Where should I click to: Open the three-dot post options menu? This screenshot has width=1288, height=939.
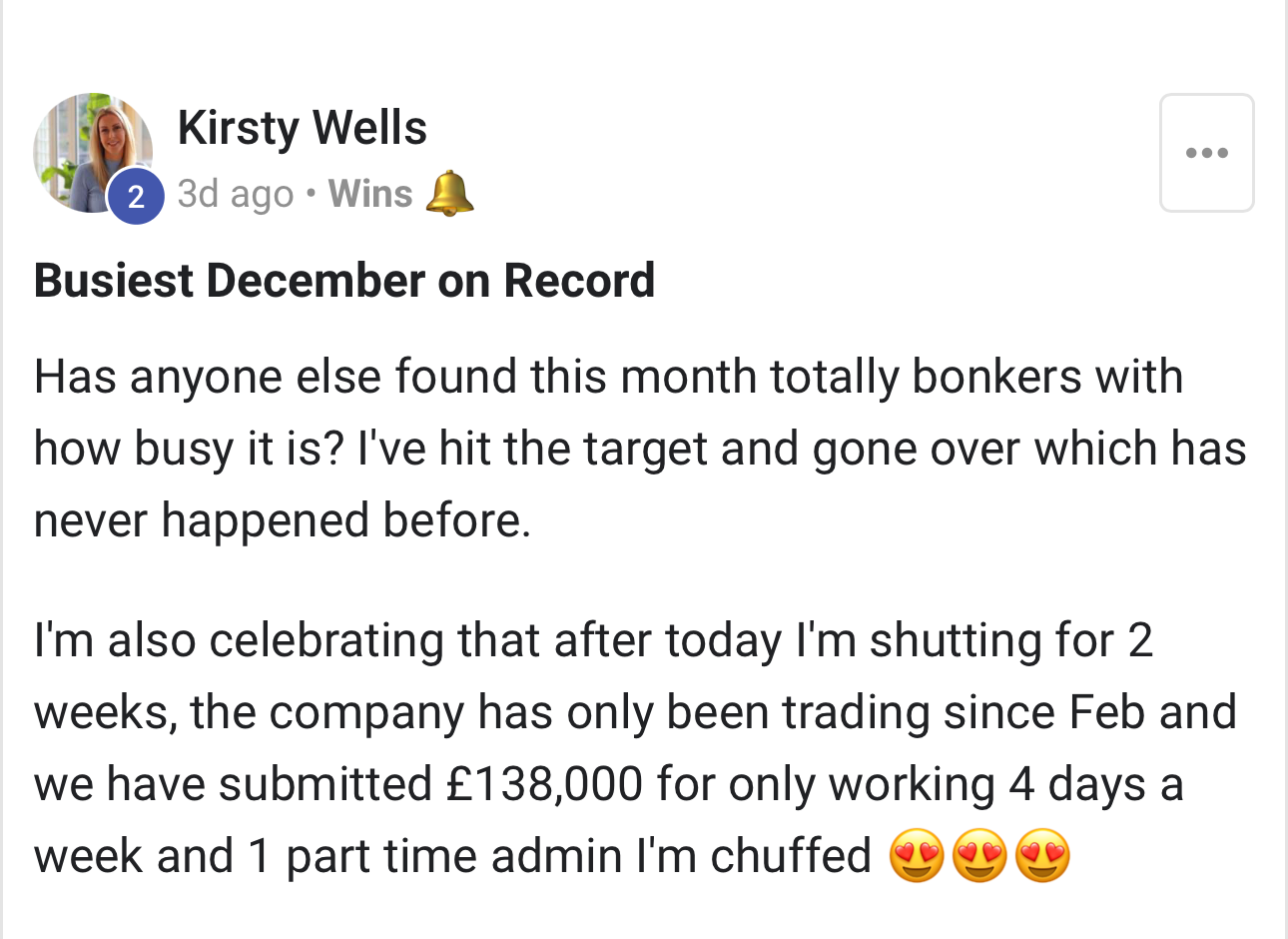1206,153
